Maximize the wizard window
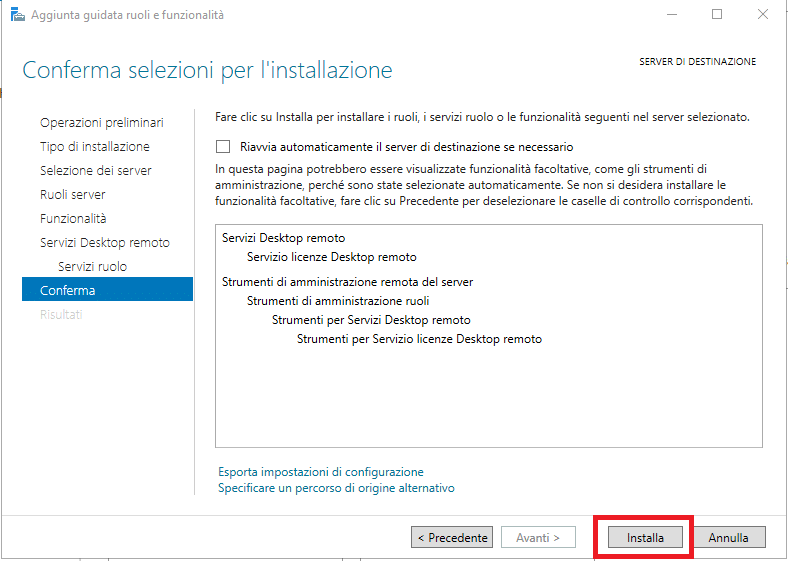The image size is (788, 561). pos(717,15)
